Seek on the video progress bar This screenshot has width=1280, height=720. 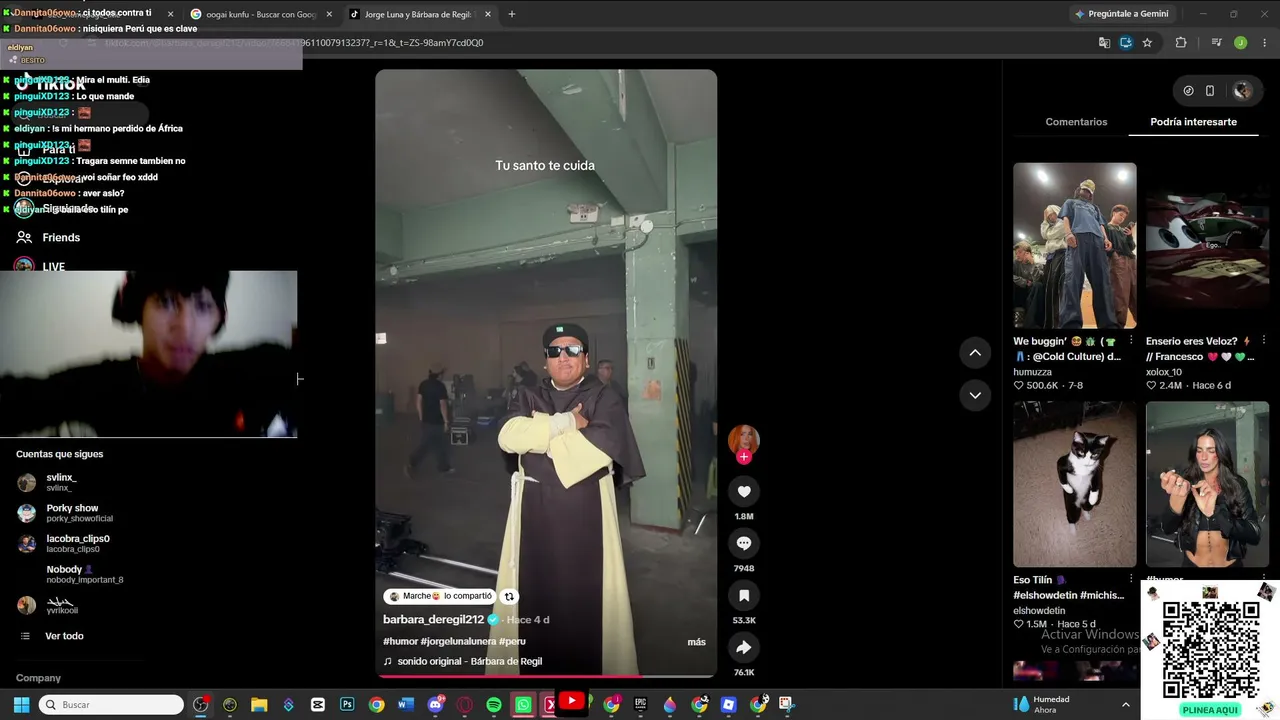point(546,676)
